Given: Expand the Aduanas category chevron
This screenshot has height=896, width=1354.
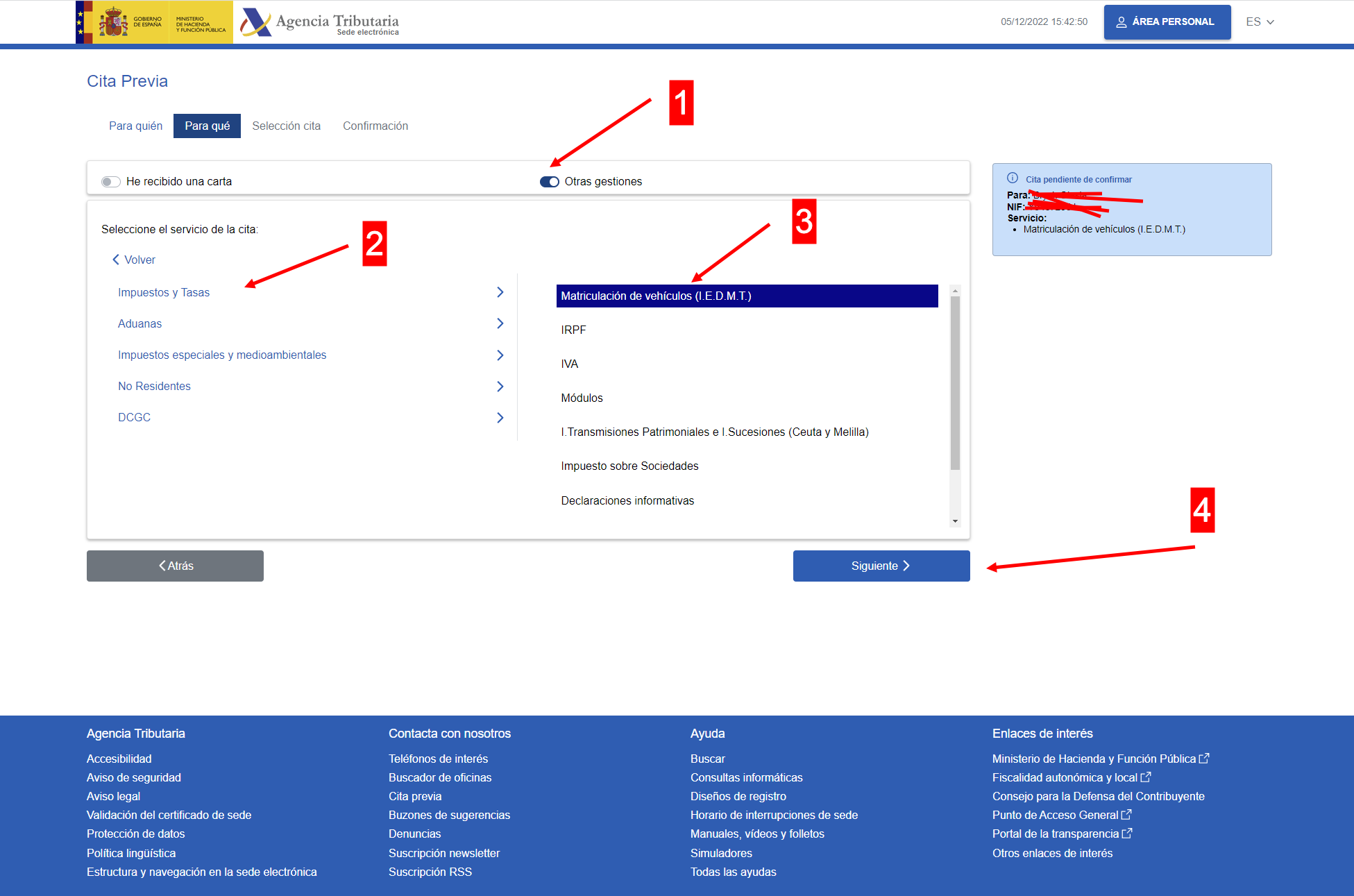Looking at the screenshot, I should (x=500, y=323).
